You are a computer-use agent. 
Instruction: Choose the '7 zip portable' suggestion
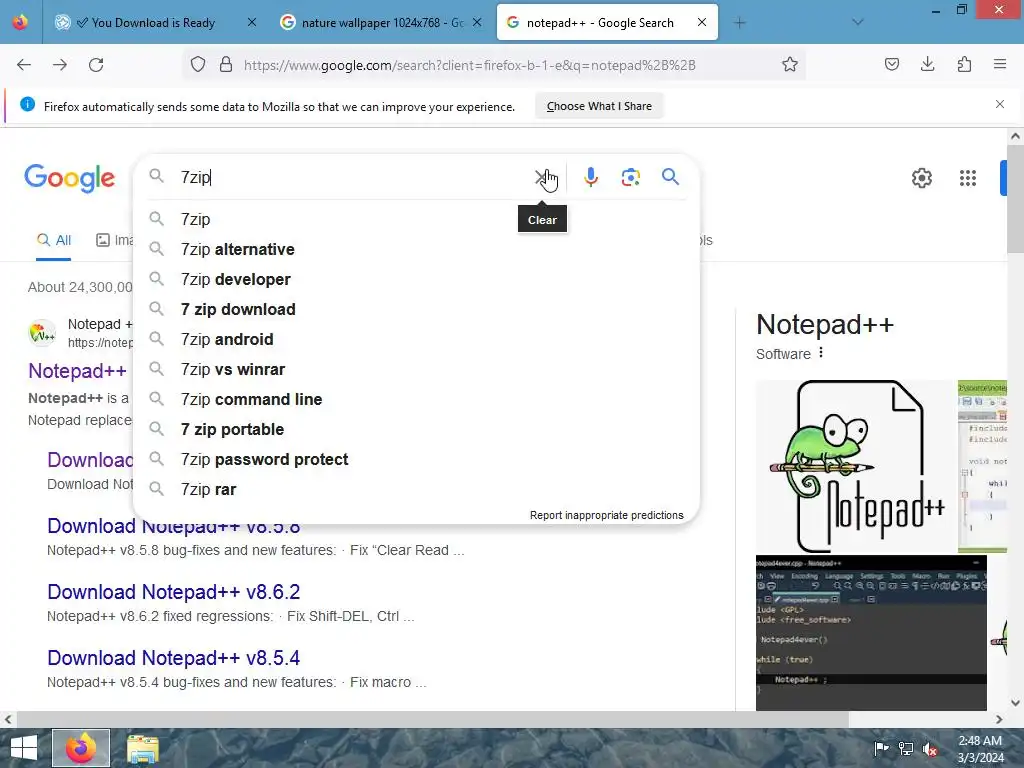[416, 430]
